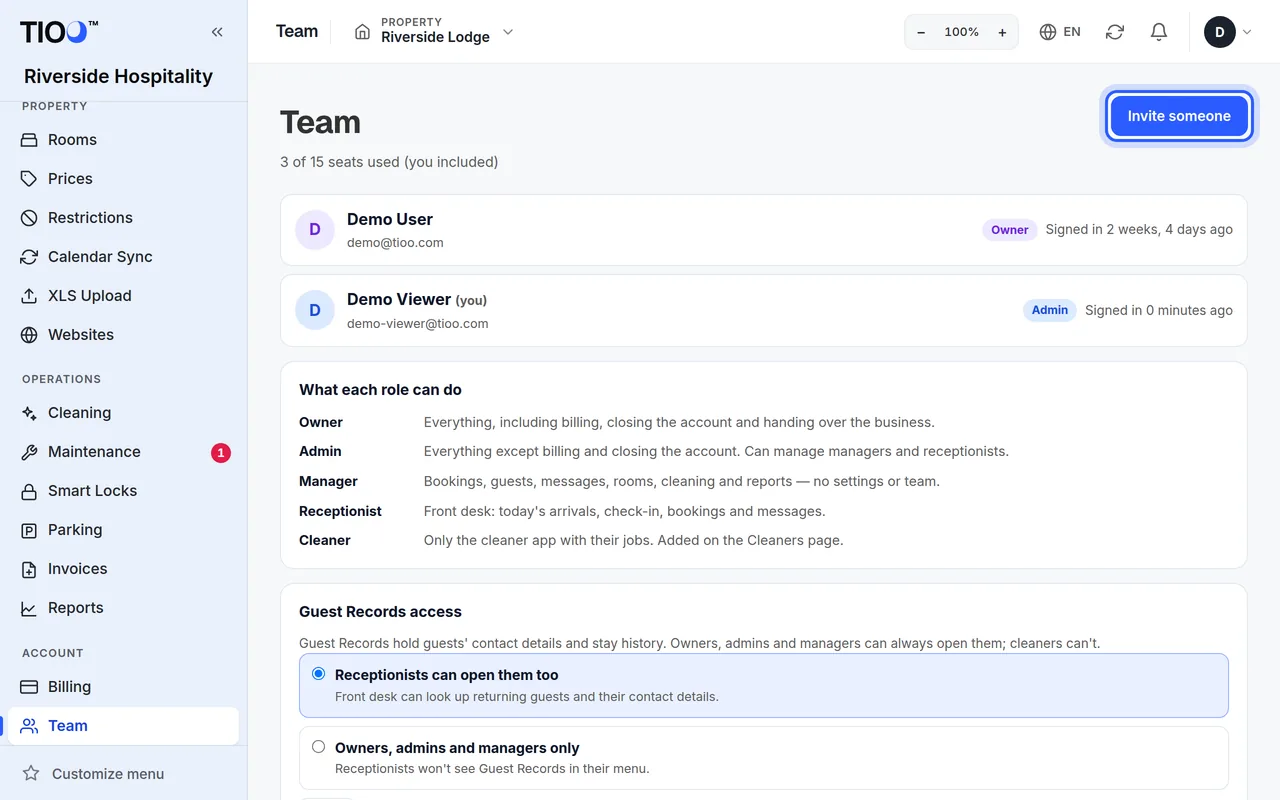Viewport: 1280px width, 800px height.
Task: Click the TIOO logo
Action: tap(59, 32)
